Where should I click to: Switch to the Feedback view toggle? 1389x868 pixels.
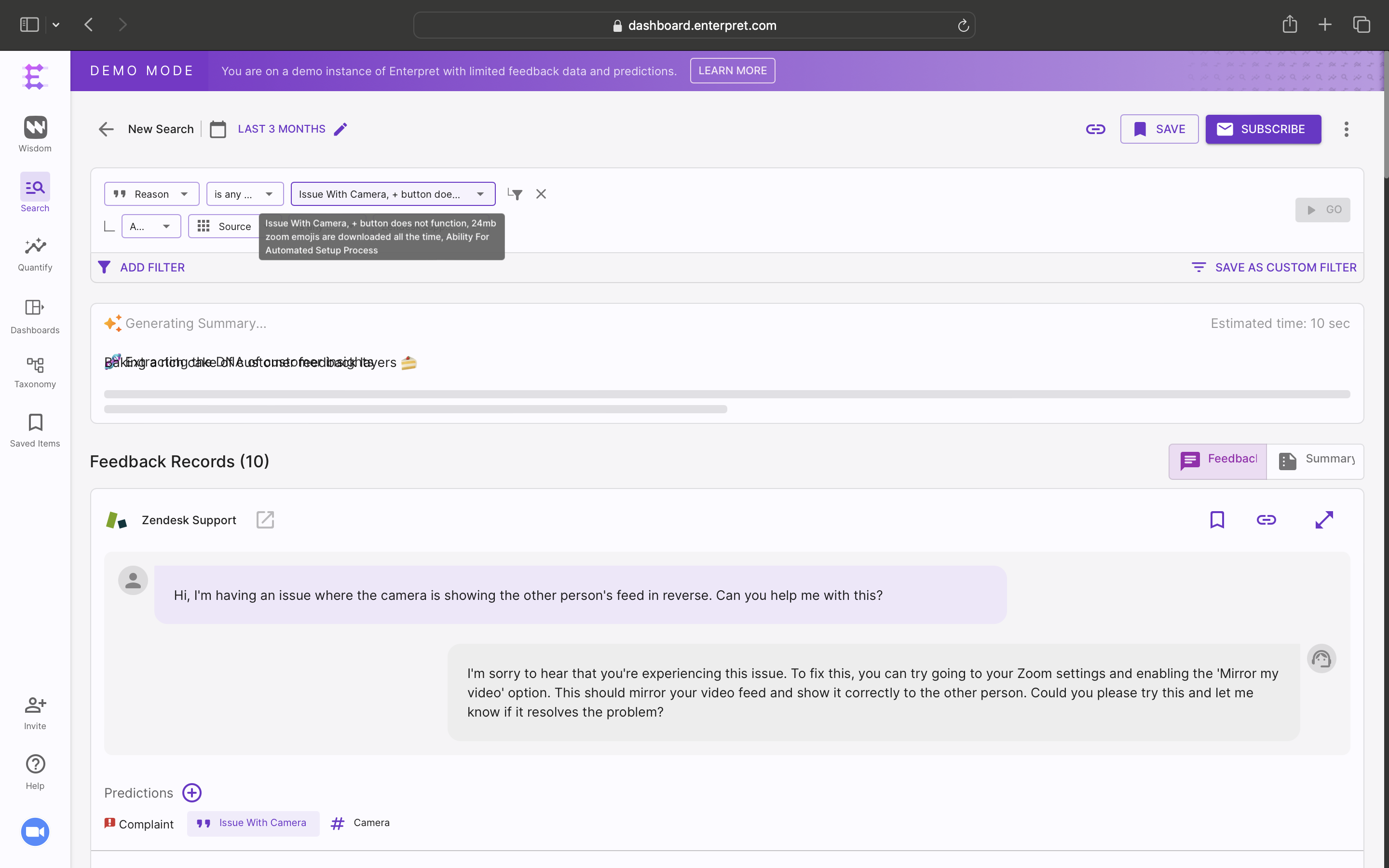coord(1217,461)
